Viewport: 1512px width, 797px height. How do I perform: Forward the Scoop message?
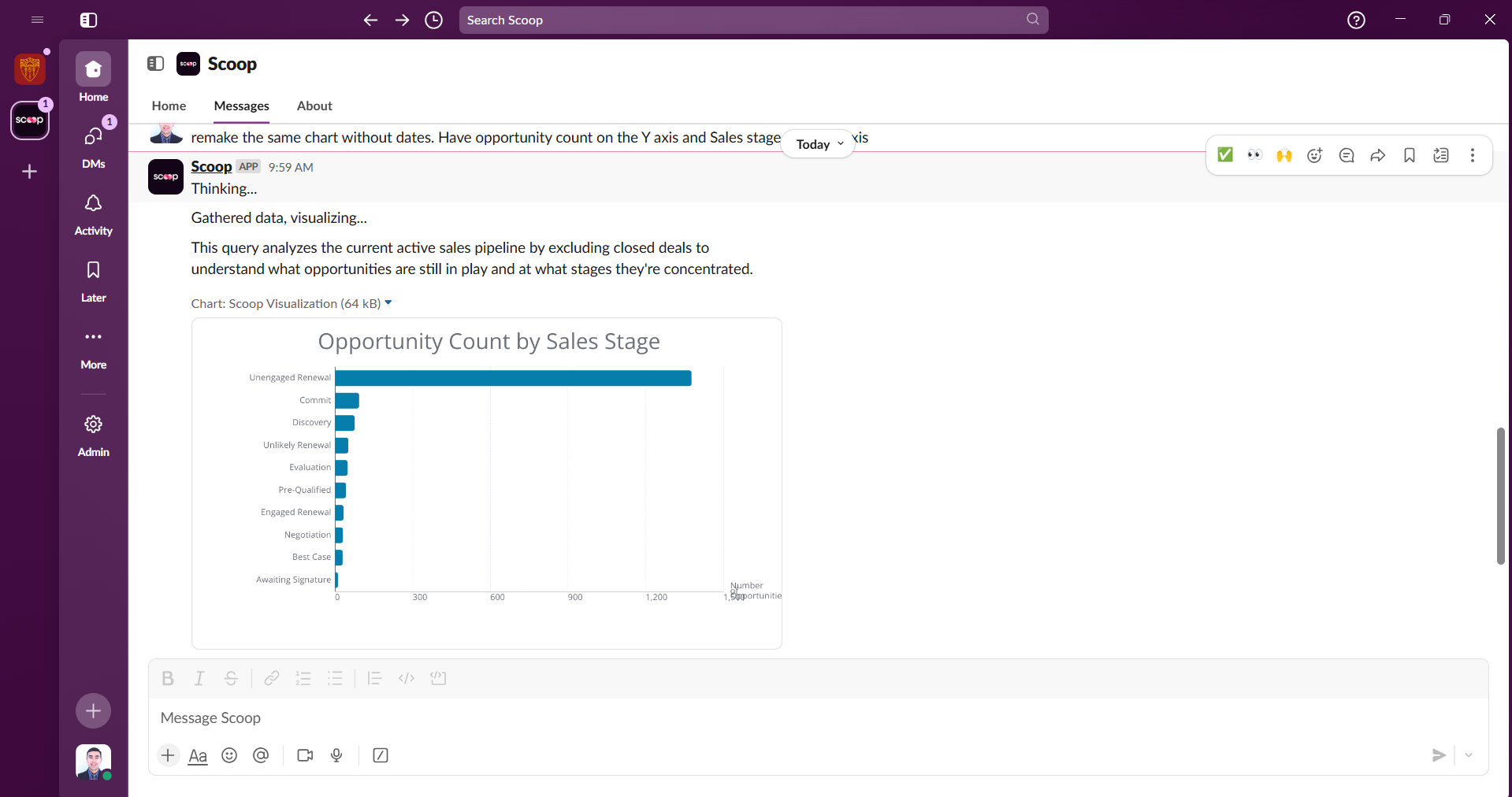(x=1378, y=155)
